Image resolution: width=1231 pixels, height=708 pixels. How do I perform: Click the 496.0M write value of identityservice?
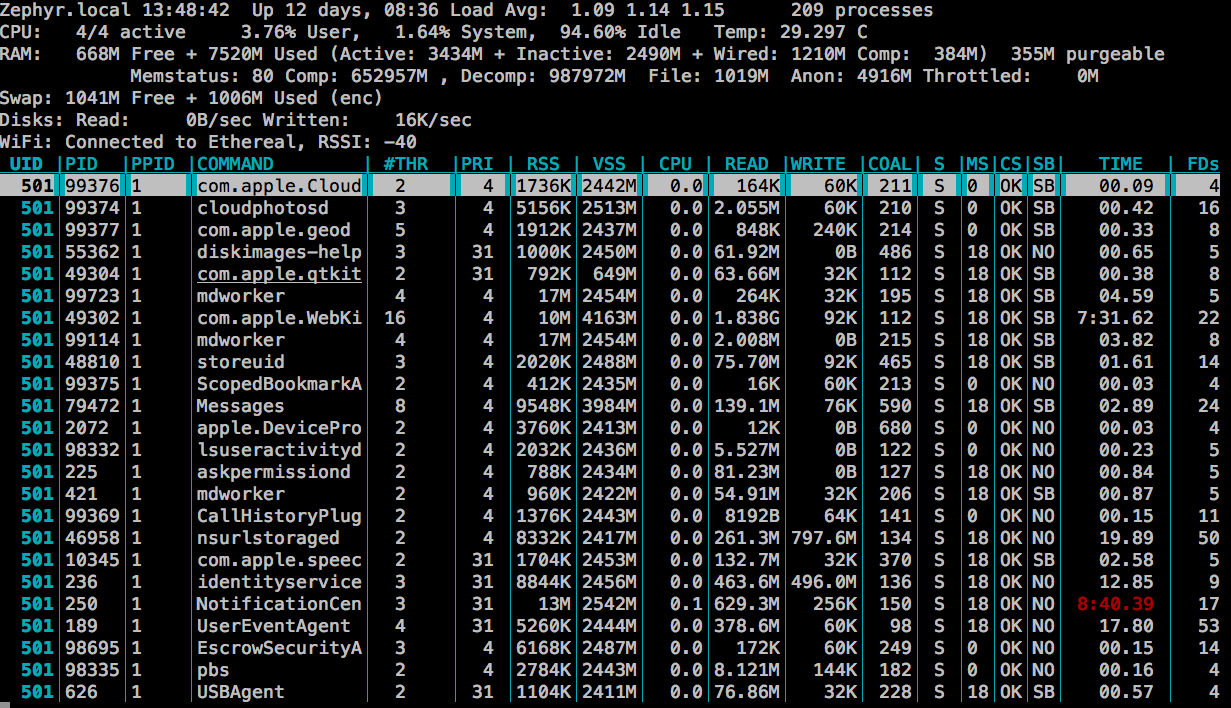823,582
